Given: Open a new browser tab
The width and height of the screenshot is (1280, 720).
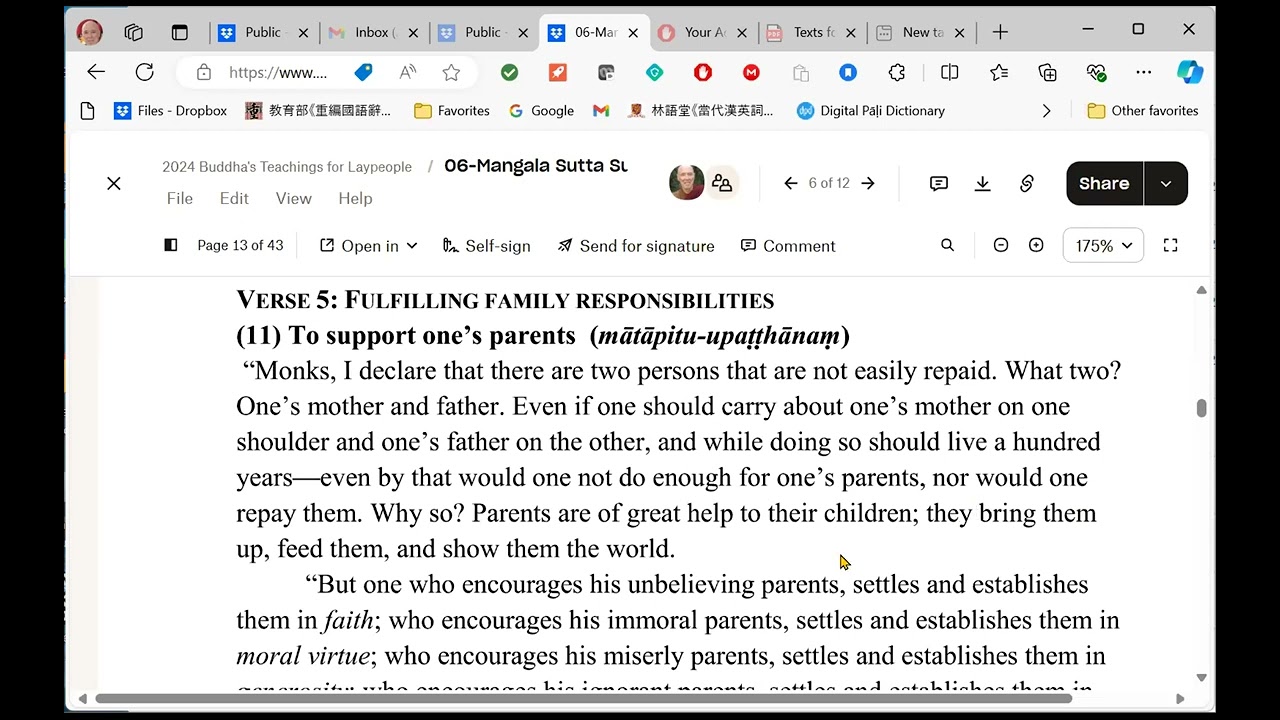Looking at the screenshot, I should 1000,32.
